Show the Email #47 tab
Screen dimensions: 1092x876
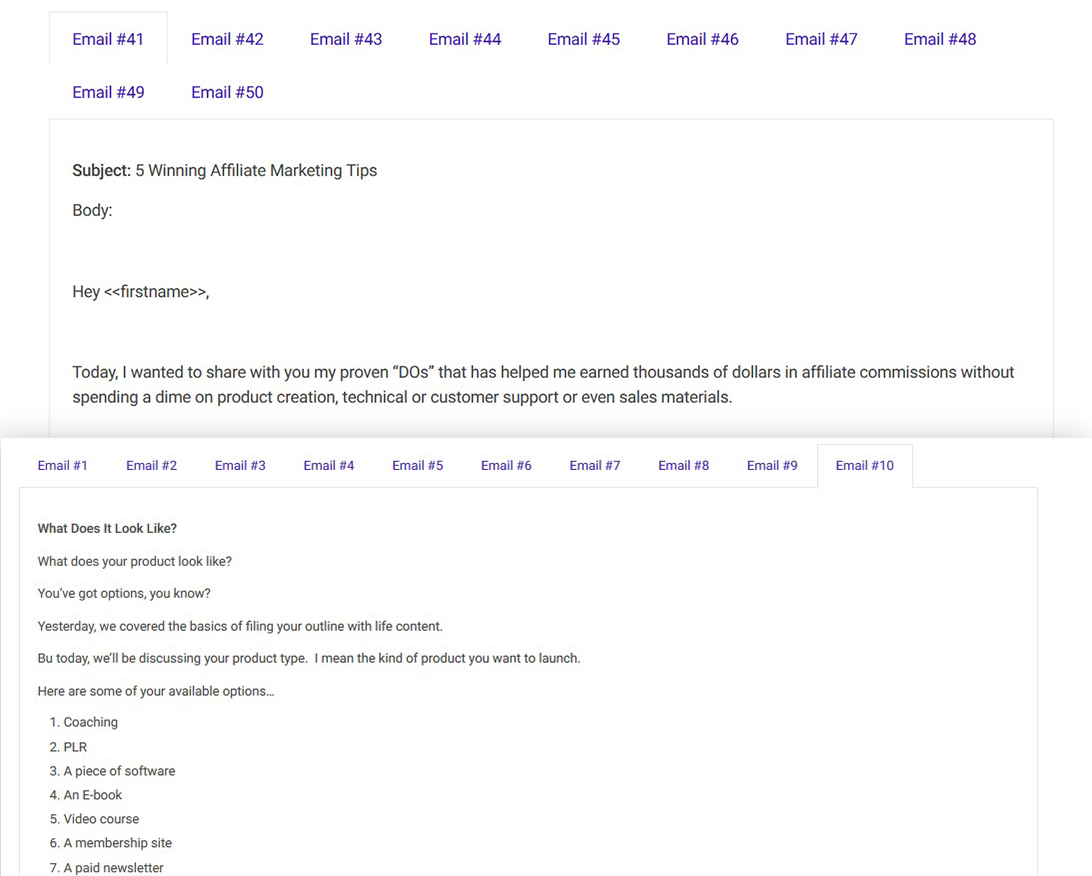click(x=821, y=40)
